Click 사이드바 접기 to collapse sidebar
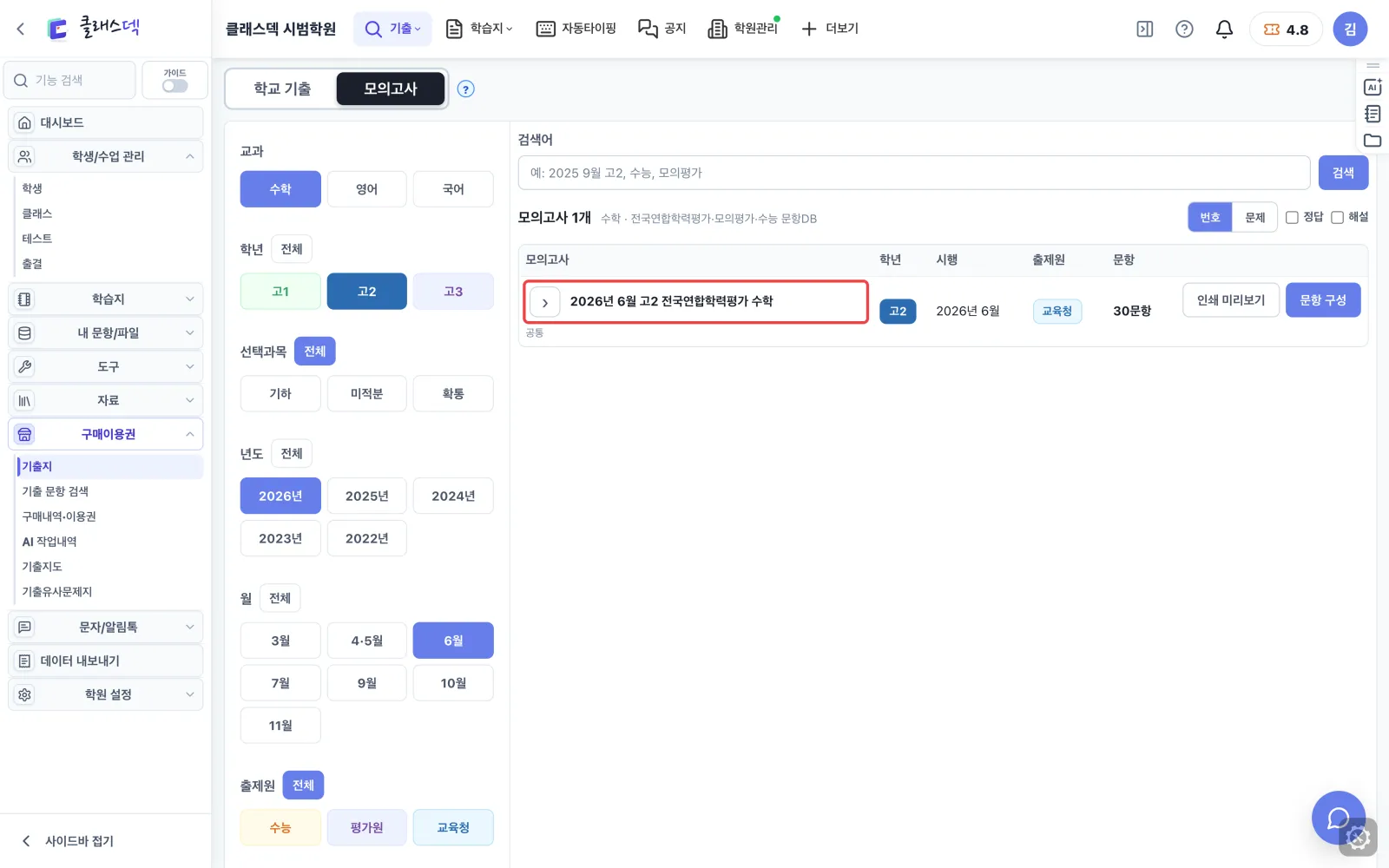This screenshot has height=868, width=1389. click(x=68, y=840)
